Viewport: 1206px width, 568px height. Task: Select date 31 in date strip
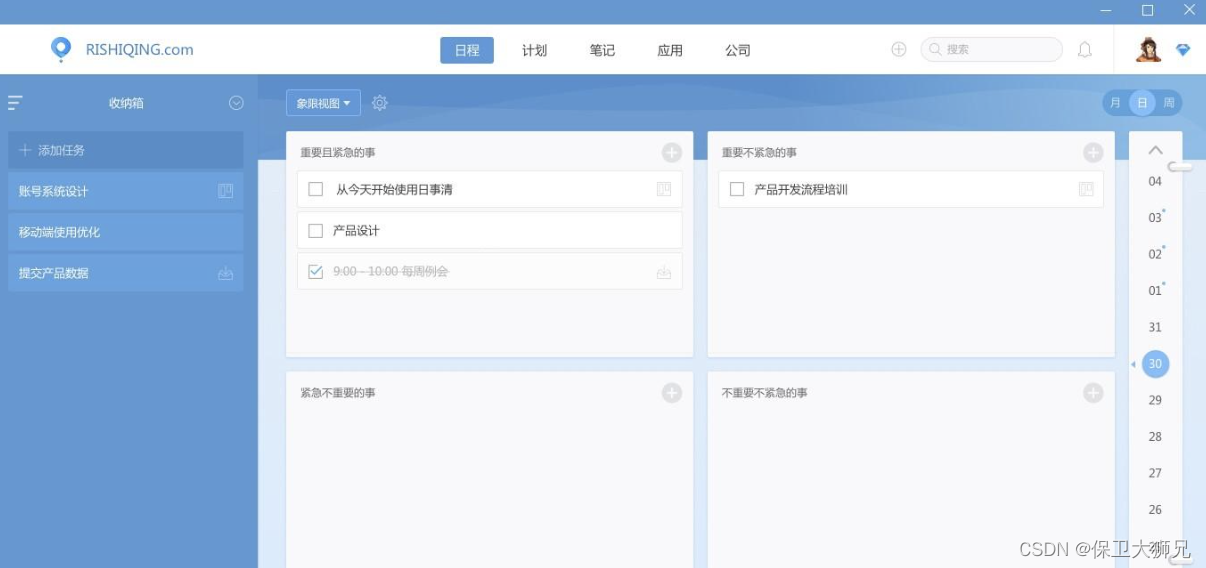tap(1155, 327)
